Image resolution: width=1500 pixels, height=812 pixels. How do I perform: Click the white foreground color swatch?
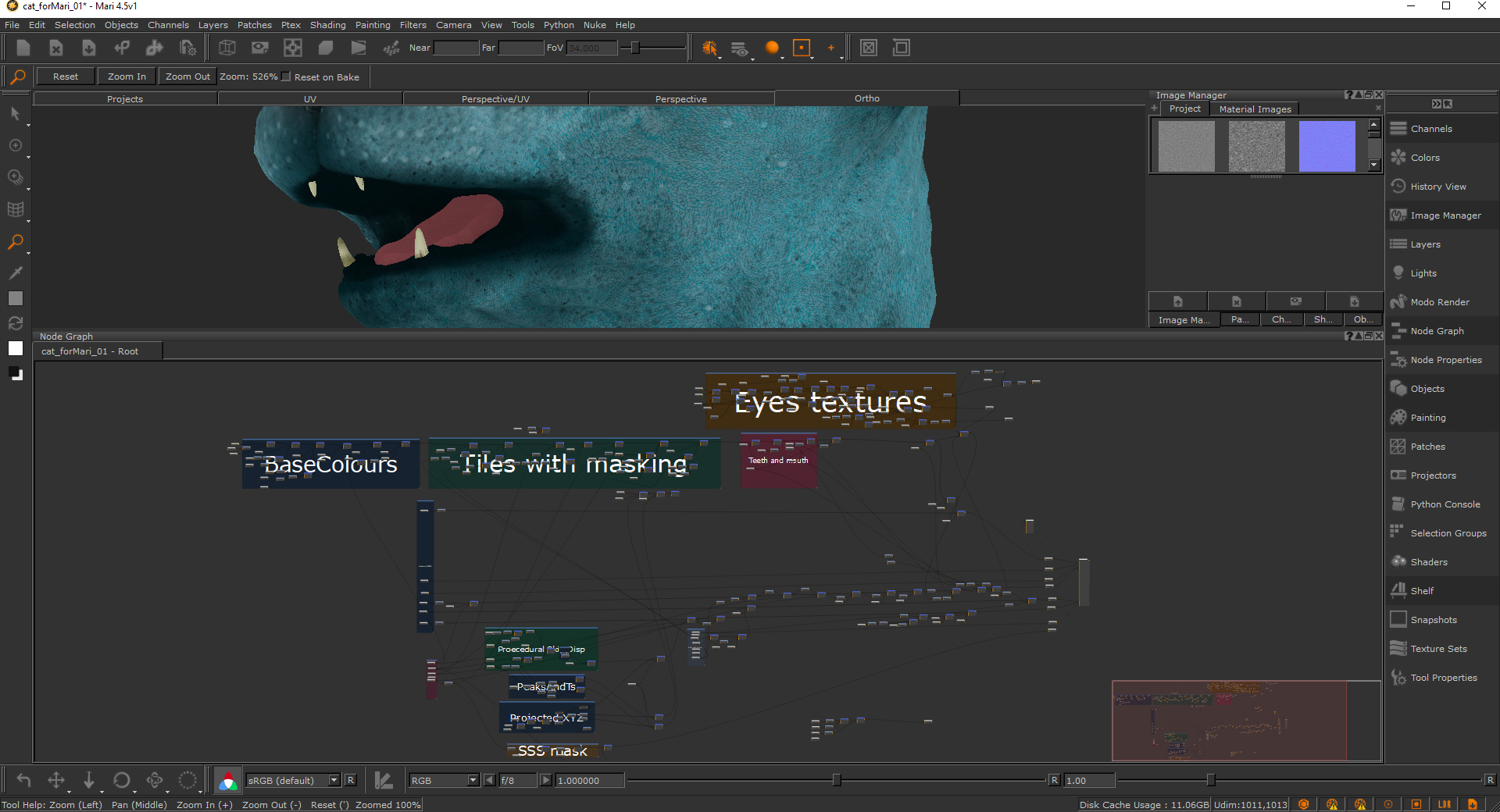point(16,348)
